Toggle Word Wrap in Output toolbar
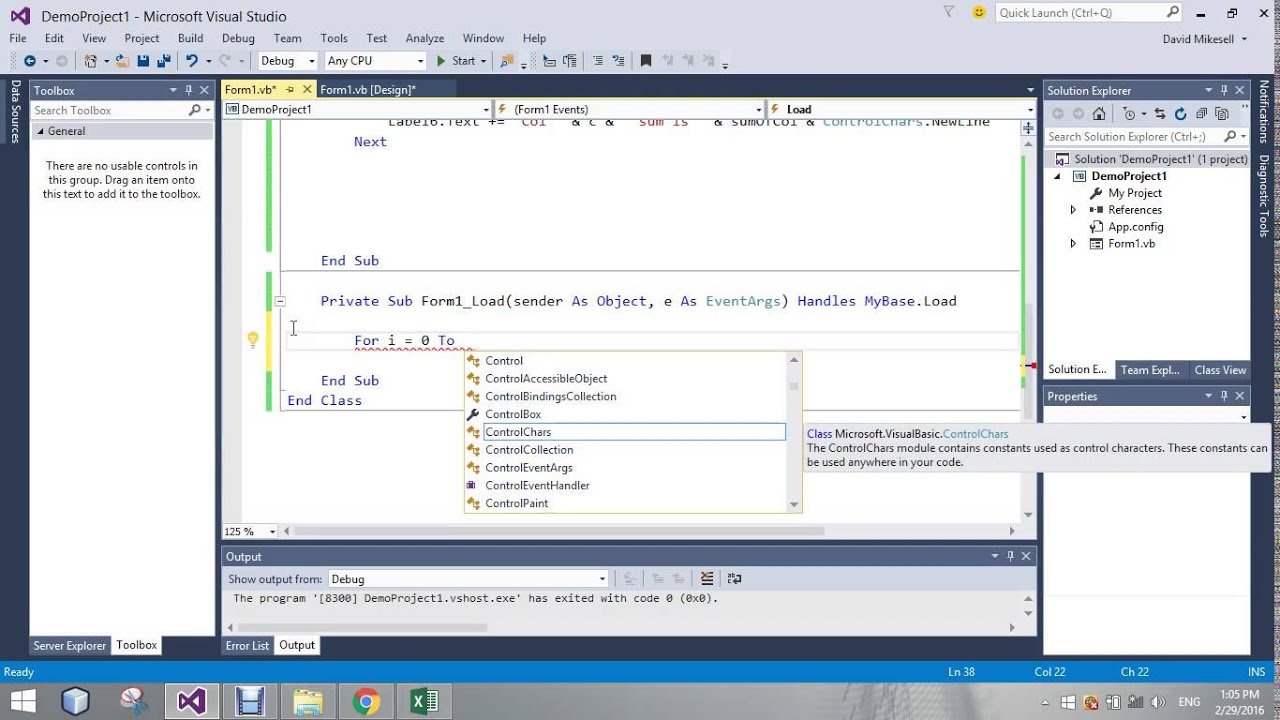 734,578
